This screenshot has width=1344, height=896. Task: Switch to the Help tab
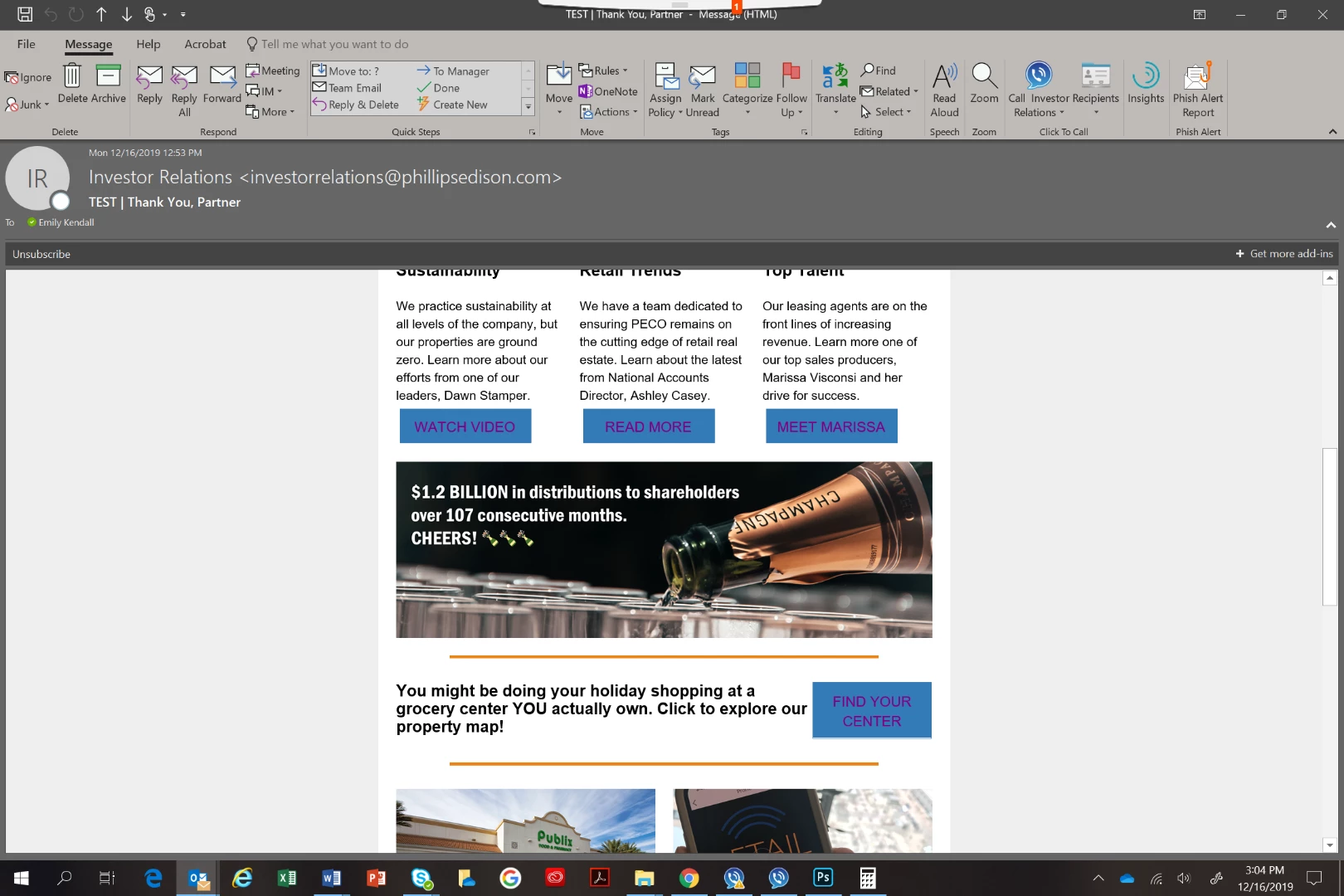(149, 44)
